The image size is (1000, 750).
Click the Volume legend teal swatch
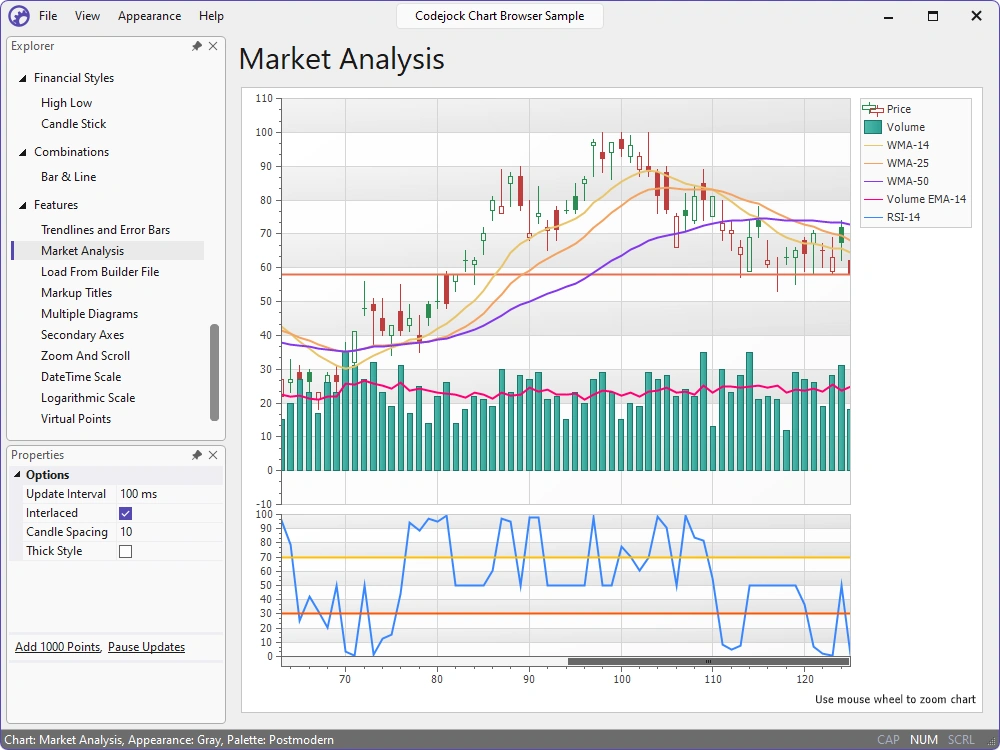tap(872, 127)
